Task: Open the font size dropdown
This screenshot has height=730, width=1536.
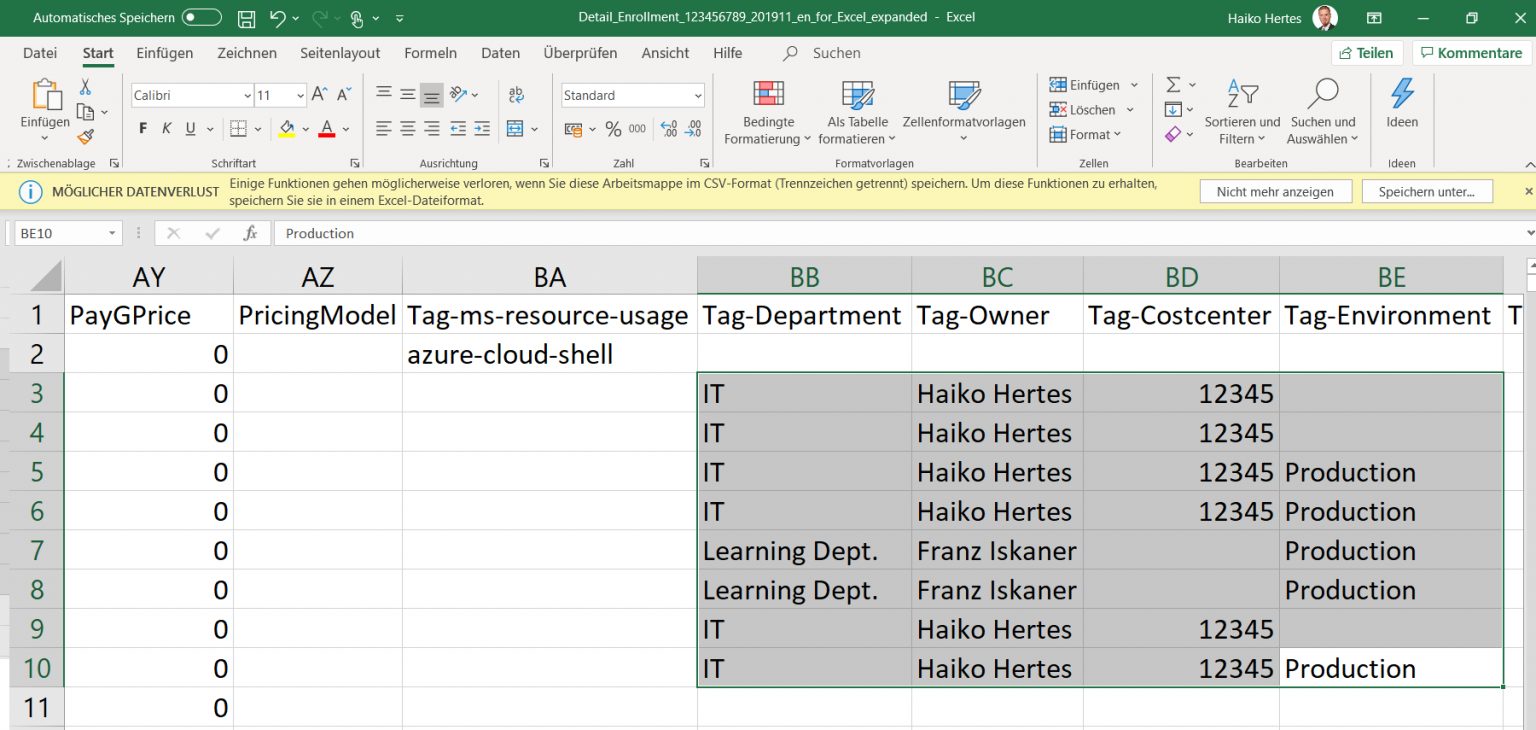Action: (300, 96)
